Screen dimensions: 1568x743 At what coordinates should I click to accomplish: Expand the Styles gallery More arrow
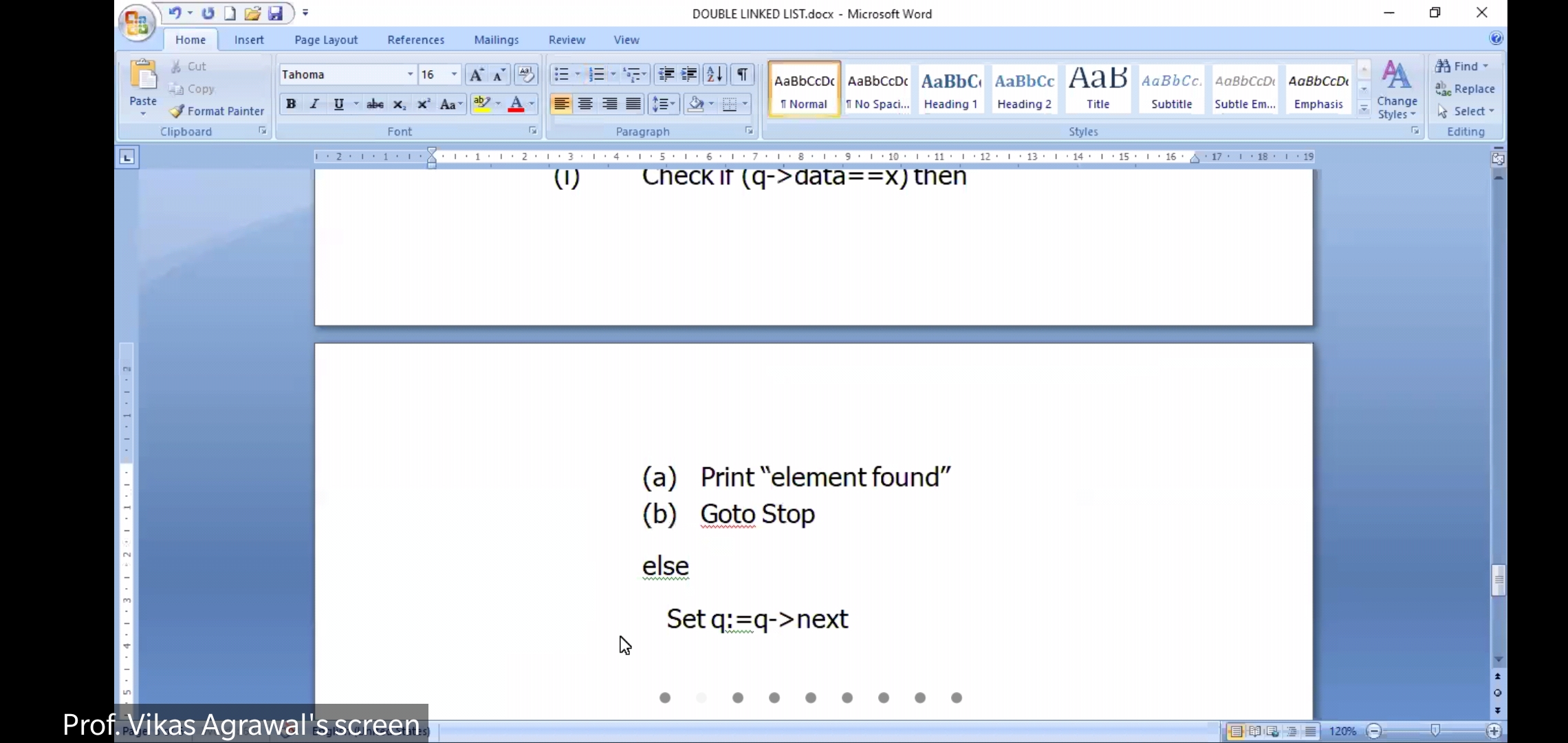1364,109
